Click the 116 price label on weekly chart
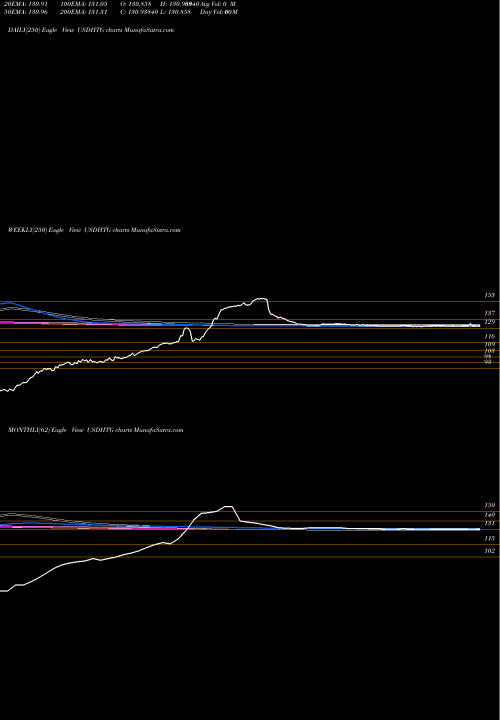This screenshot has height=720, width=500. click(x=489, y=337)
